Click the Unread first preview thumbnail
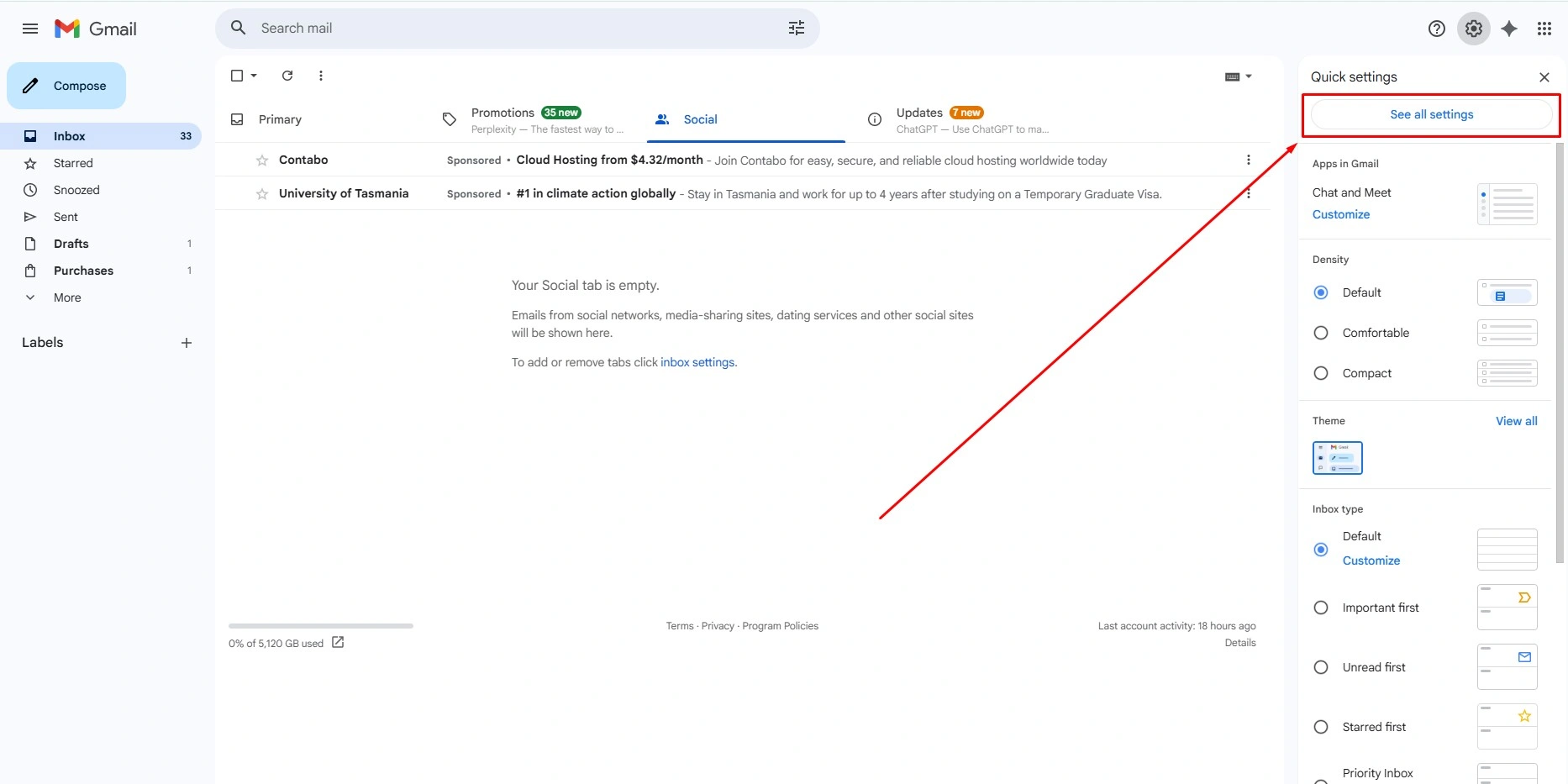This screenshot has height=784, width=1568. (1507, 666)
